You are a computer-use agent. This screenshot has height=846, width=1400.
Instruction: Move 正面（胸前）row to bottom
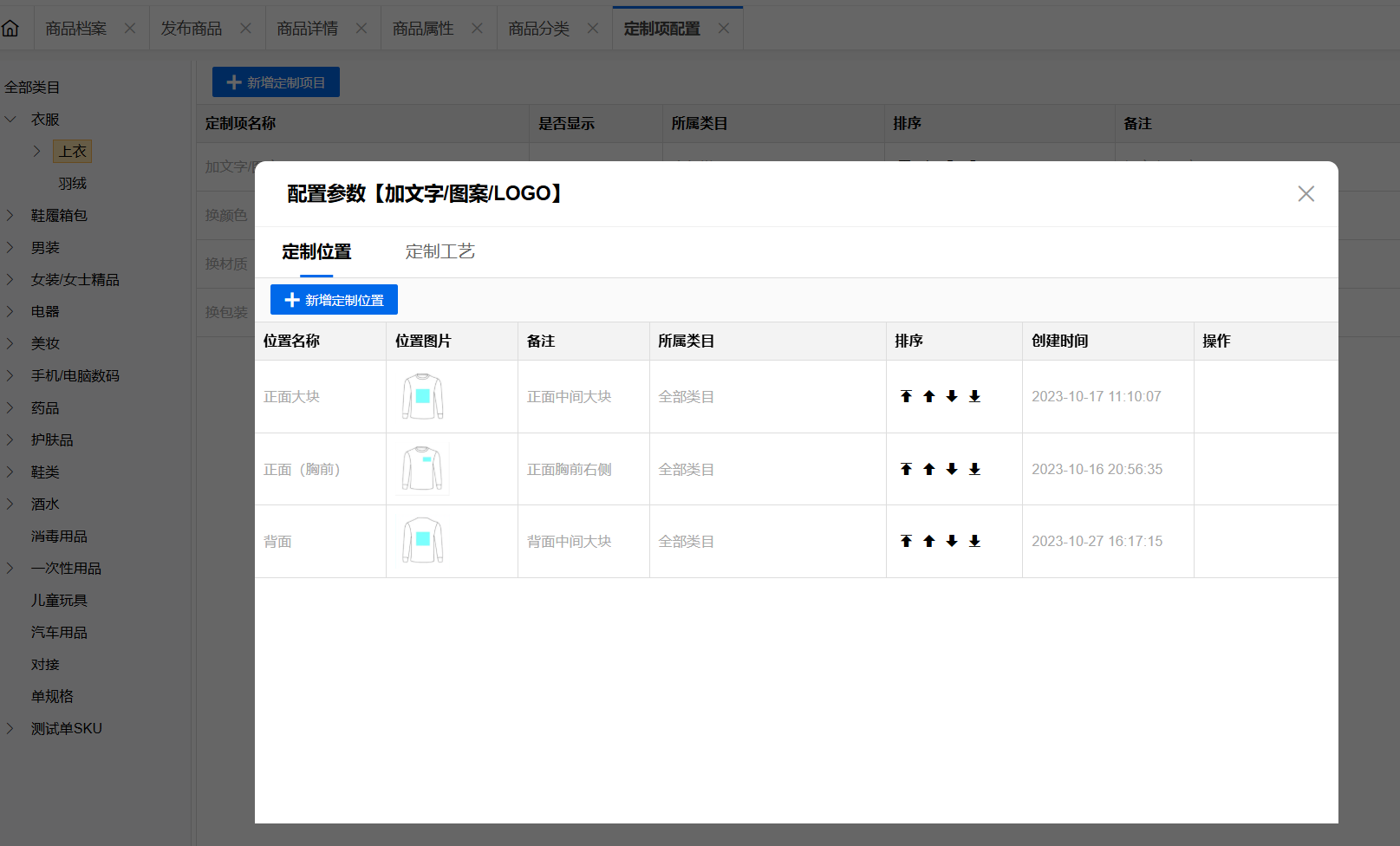pyautogui.click(x=974, y=469)
